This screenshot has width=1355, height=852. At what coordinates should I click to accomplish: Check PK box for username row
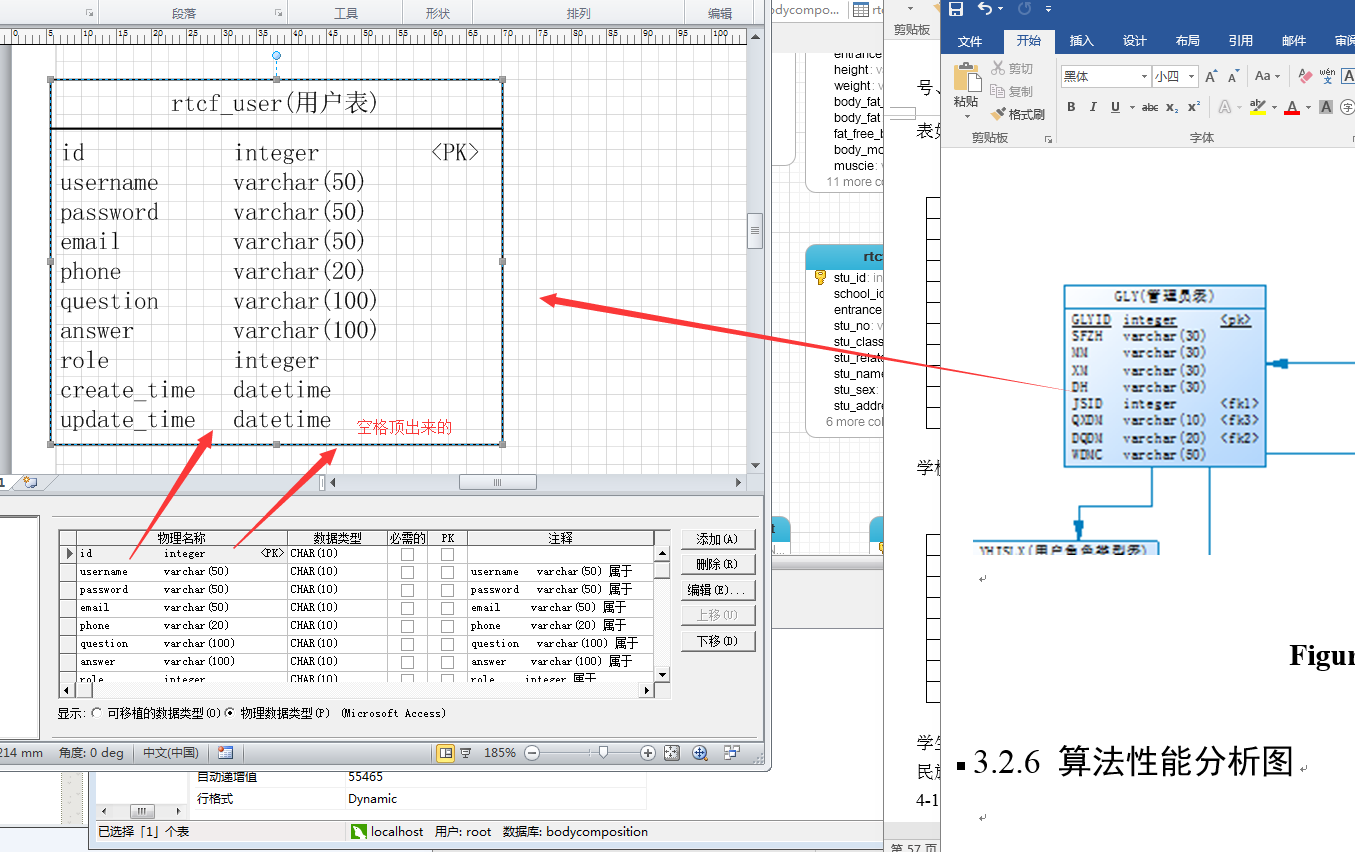pyautogui.click(x=447, y=572)
